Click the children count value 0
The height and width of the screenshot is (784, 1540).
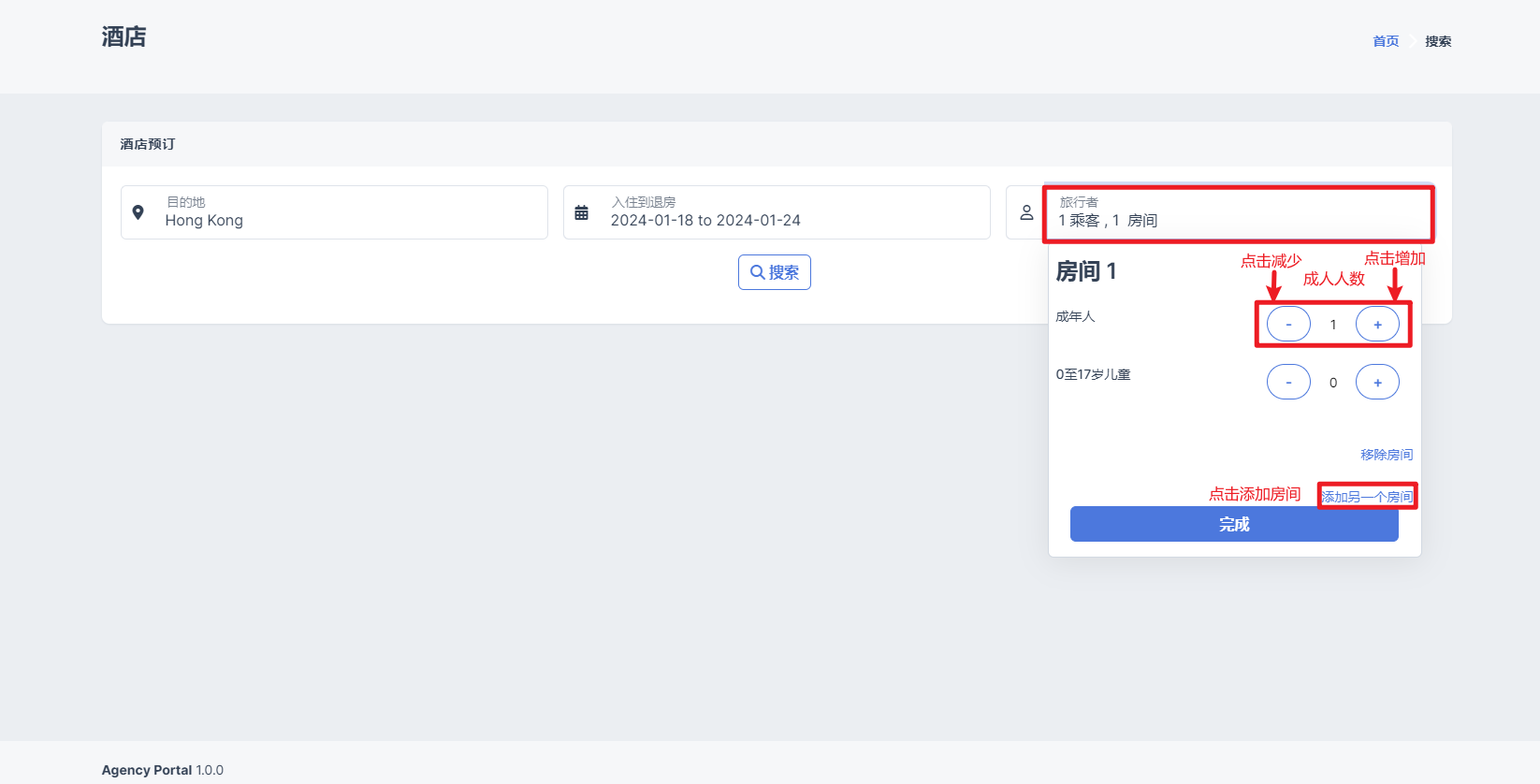(x=1333, y=383)
